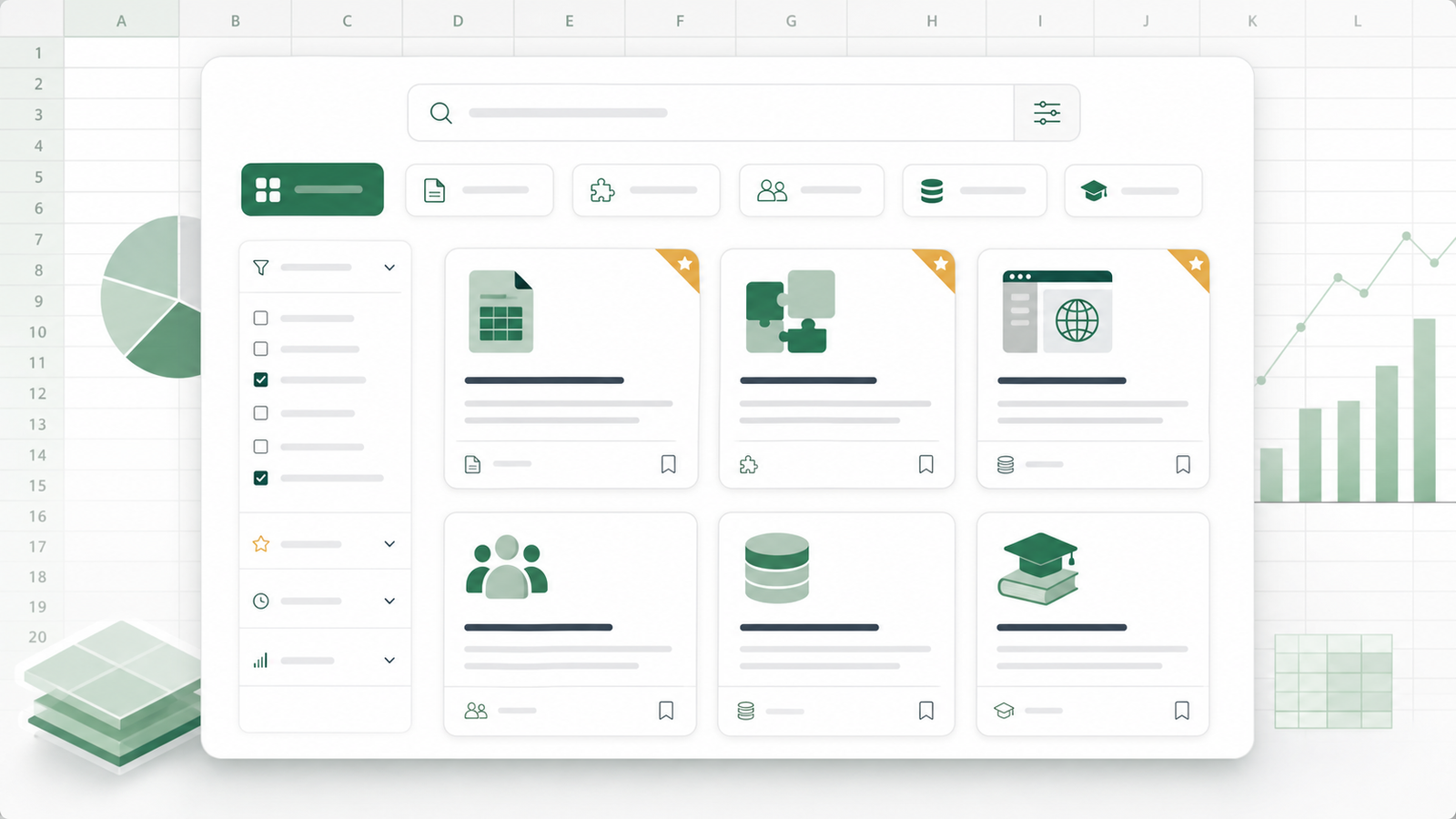Image resolution: width=1456 pixels, height=819 pixels.
Task: Uncheck the last checked filter checkbox
Action: (261, 478)
